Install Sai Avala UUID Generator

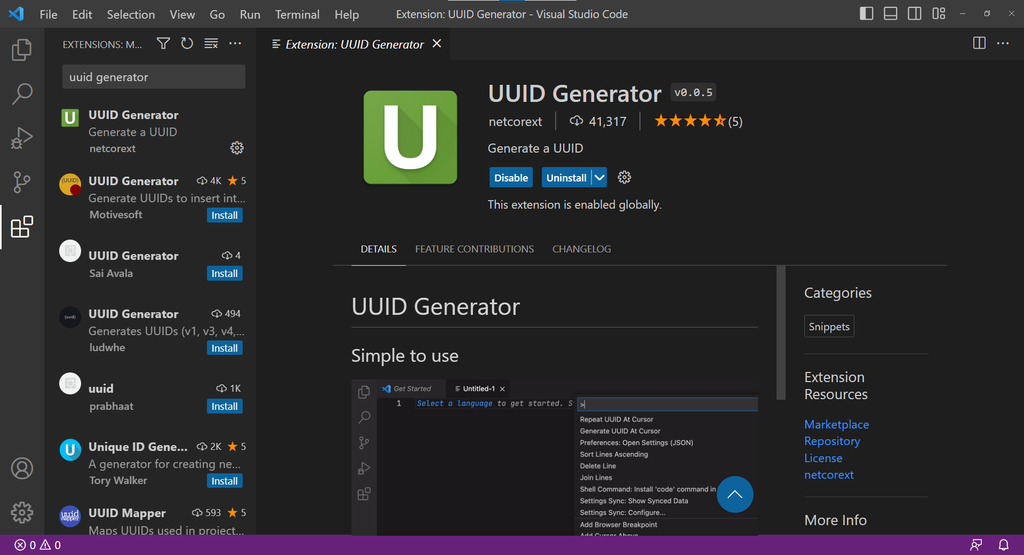click(225, 274)
